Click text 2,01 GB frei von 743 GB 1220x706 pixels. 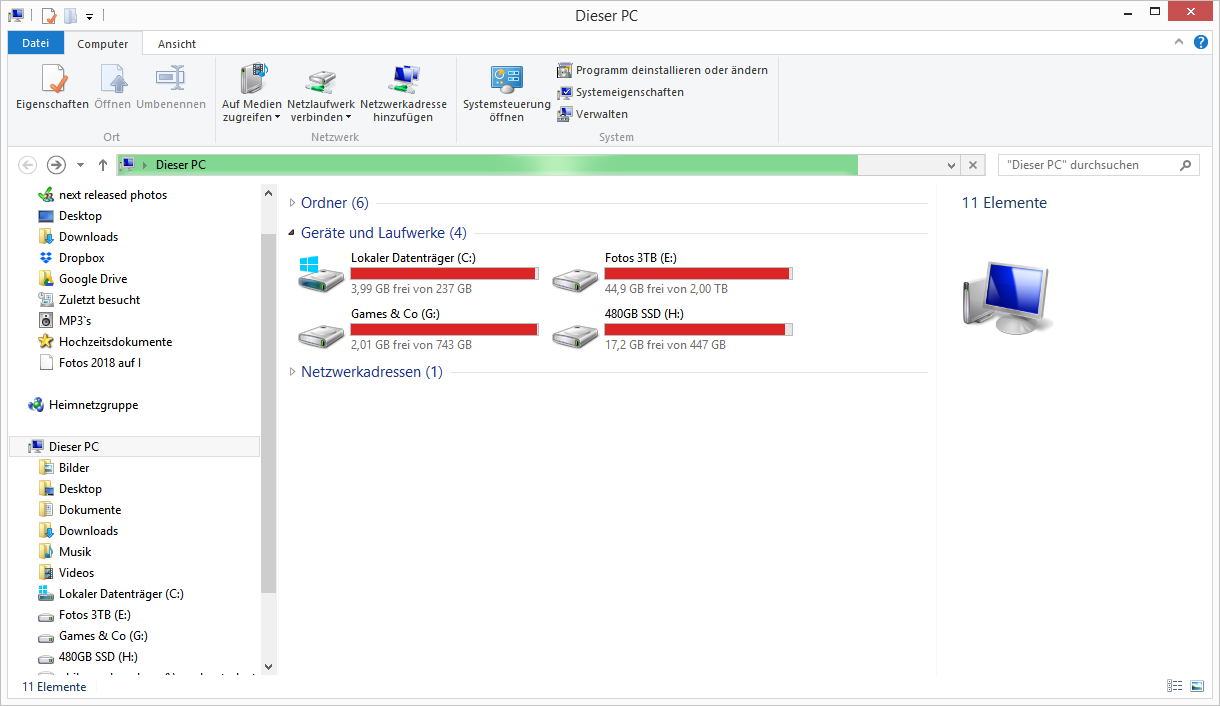click(411, 345)
